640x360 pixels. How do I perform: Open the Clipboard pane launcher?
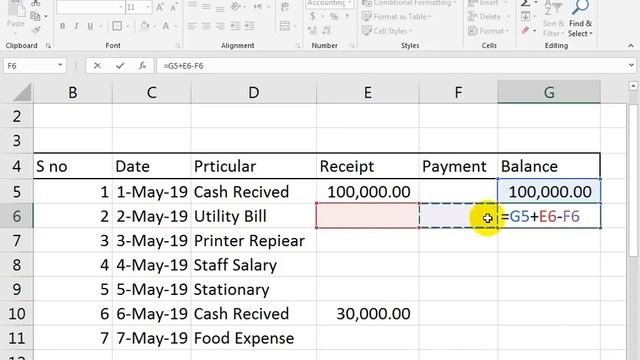[48, 46]
